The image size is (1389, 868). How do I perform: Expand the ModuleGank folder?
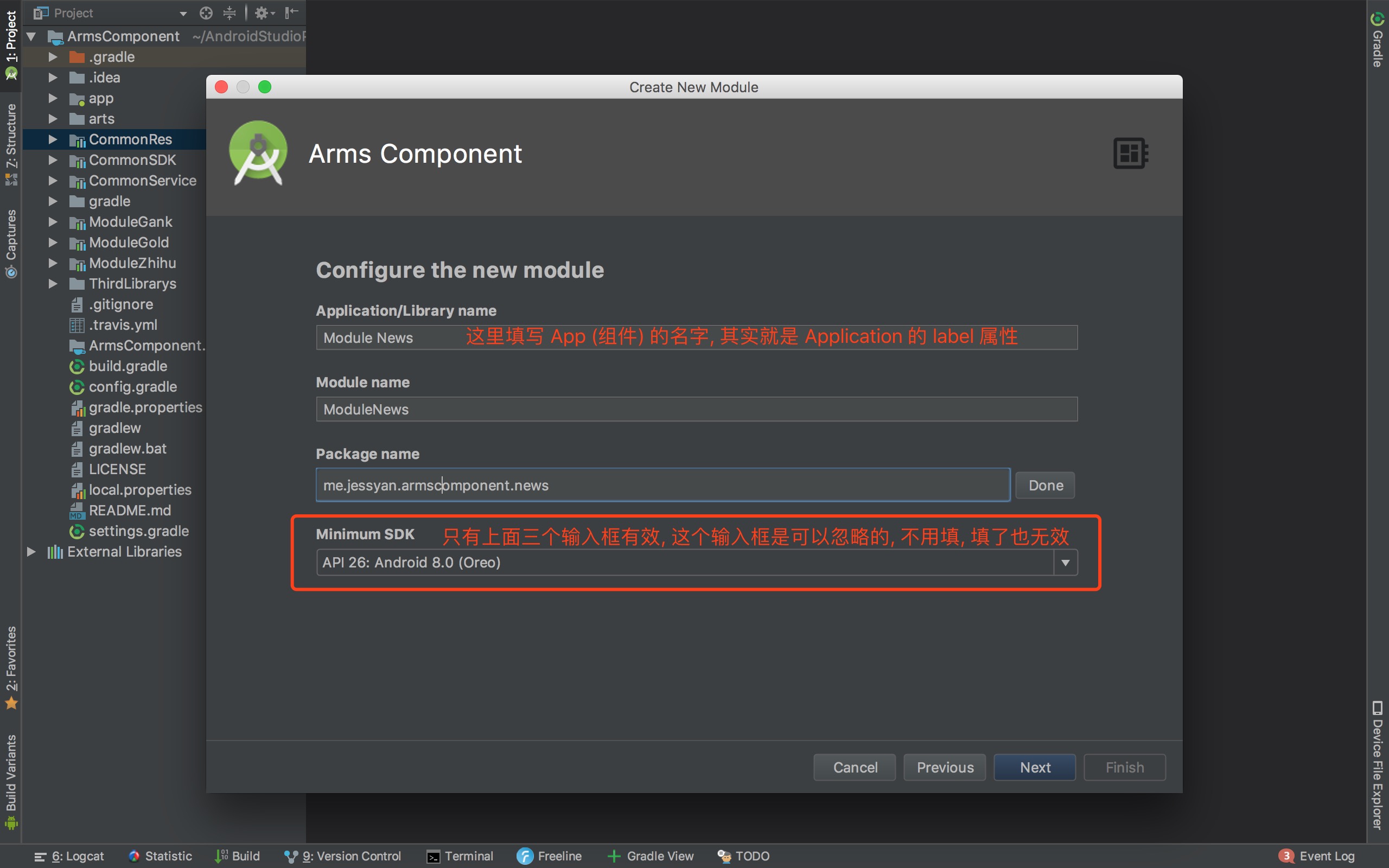[53, 222]
